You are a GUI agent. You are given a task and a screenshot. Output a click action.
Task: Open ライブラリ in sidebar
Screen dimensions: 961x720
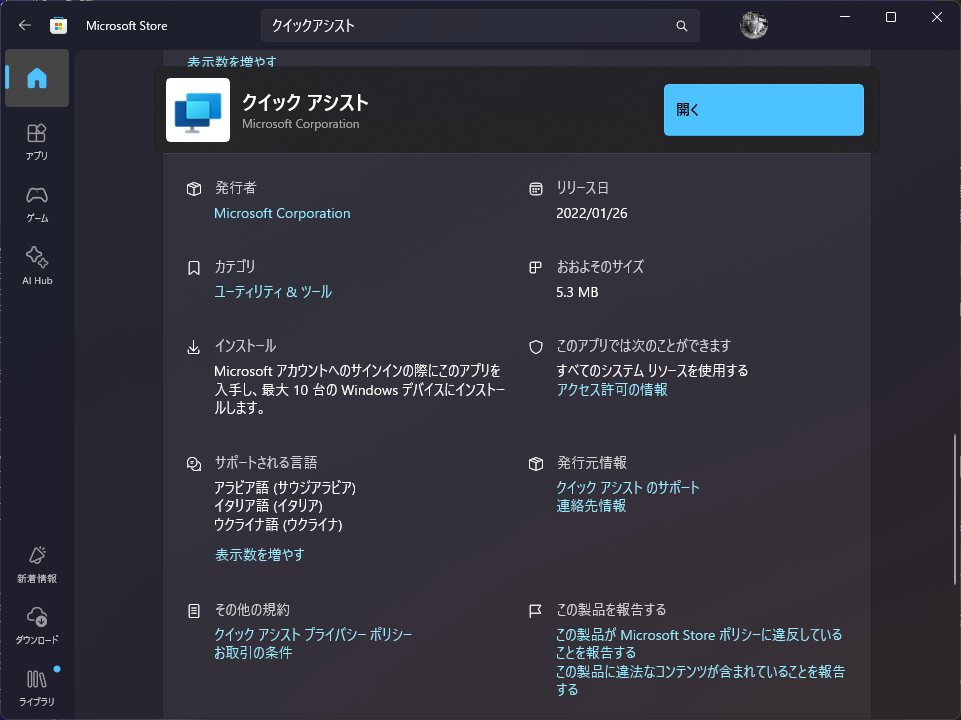37,688
